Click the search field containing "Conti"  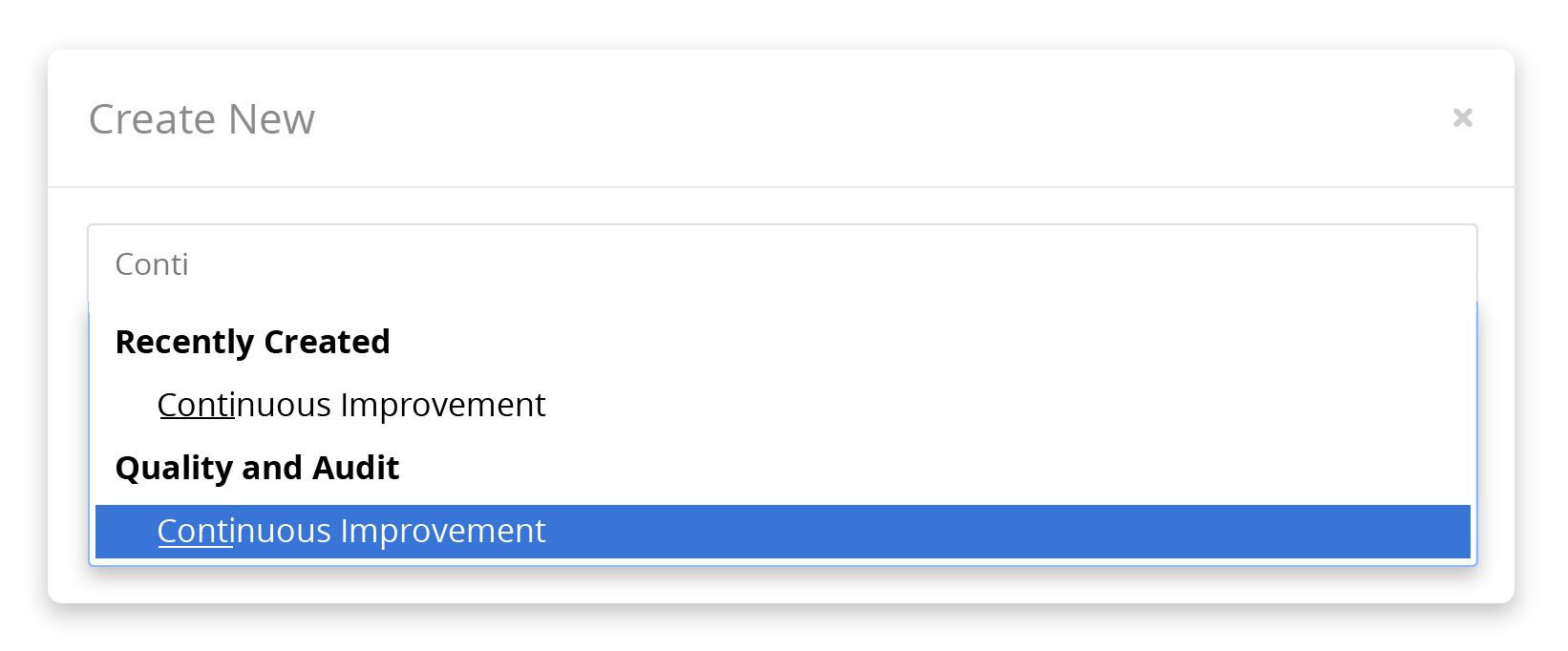tap(782, 264)
